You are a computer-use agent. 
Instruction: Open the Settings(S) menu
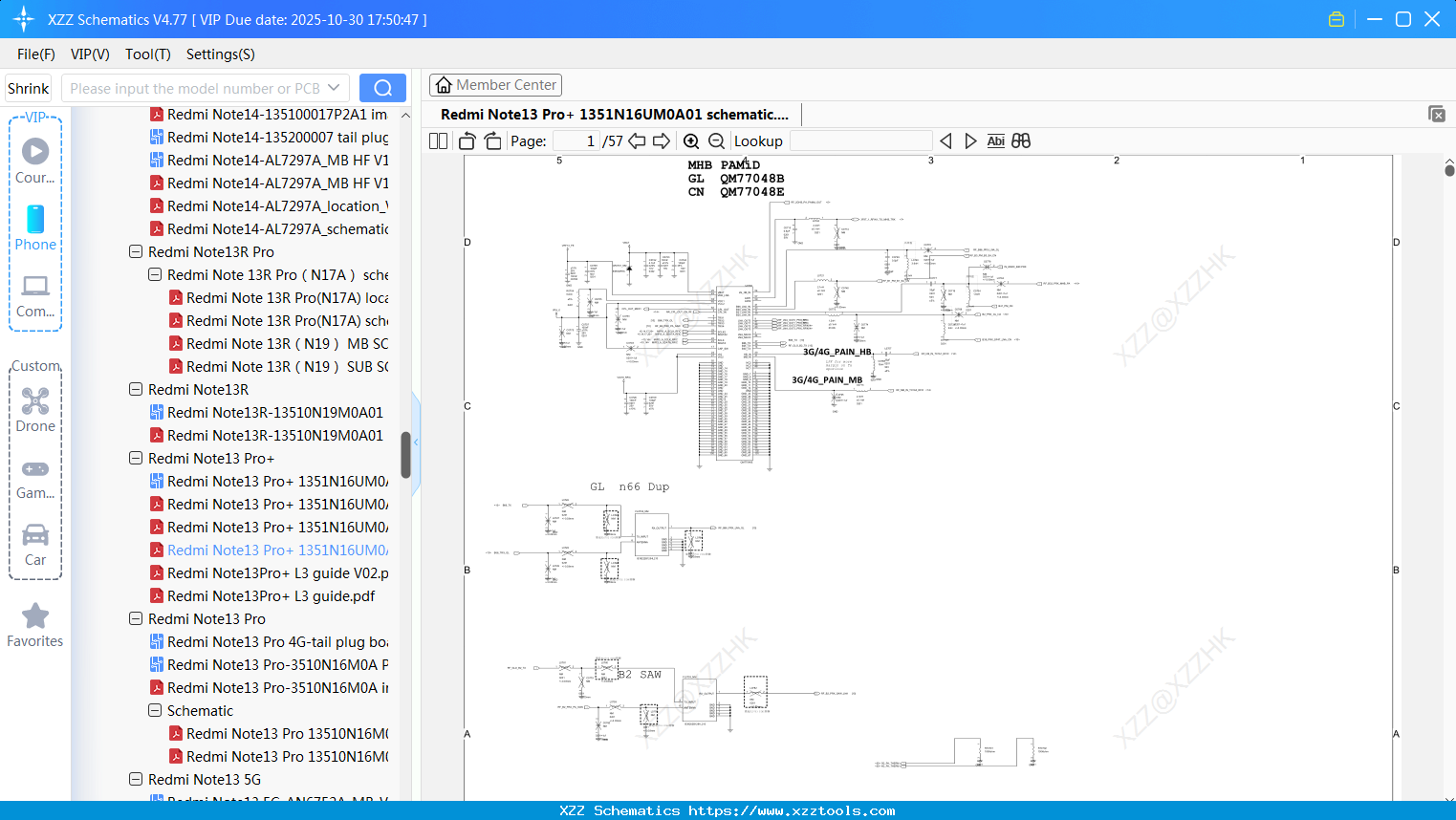(220, 54)
